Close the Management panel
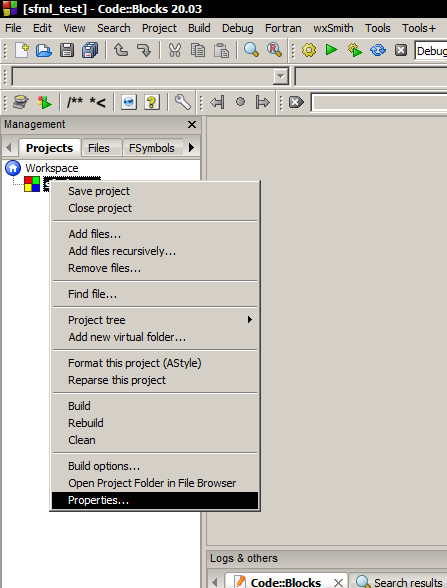This screenshot has width=447, height=588. click(192, 124)
